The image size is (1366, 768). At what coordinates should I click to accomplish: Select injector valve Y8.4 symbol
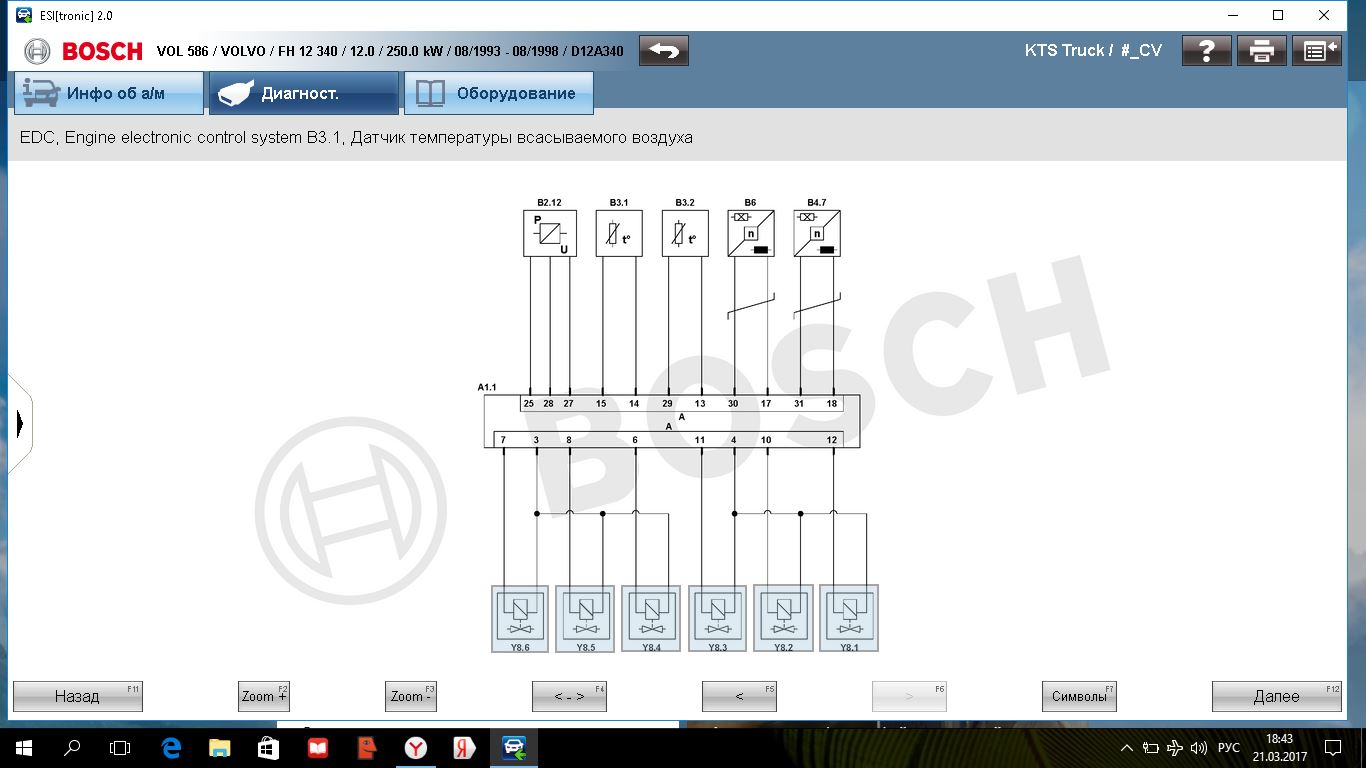click(652, 618)
